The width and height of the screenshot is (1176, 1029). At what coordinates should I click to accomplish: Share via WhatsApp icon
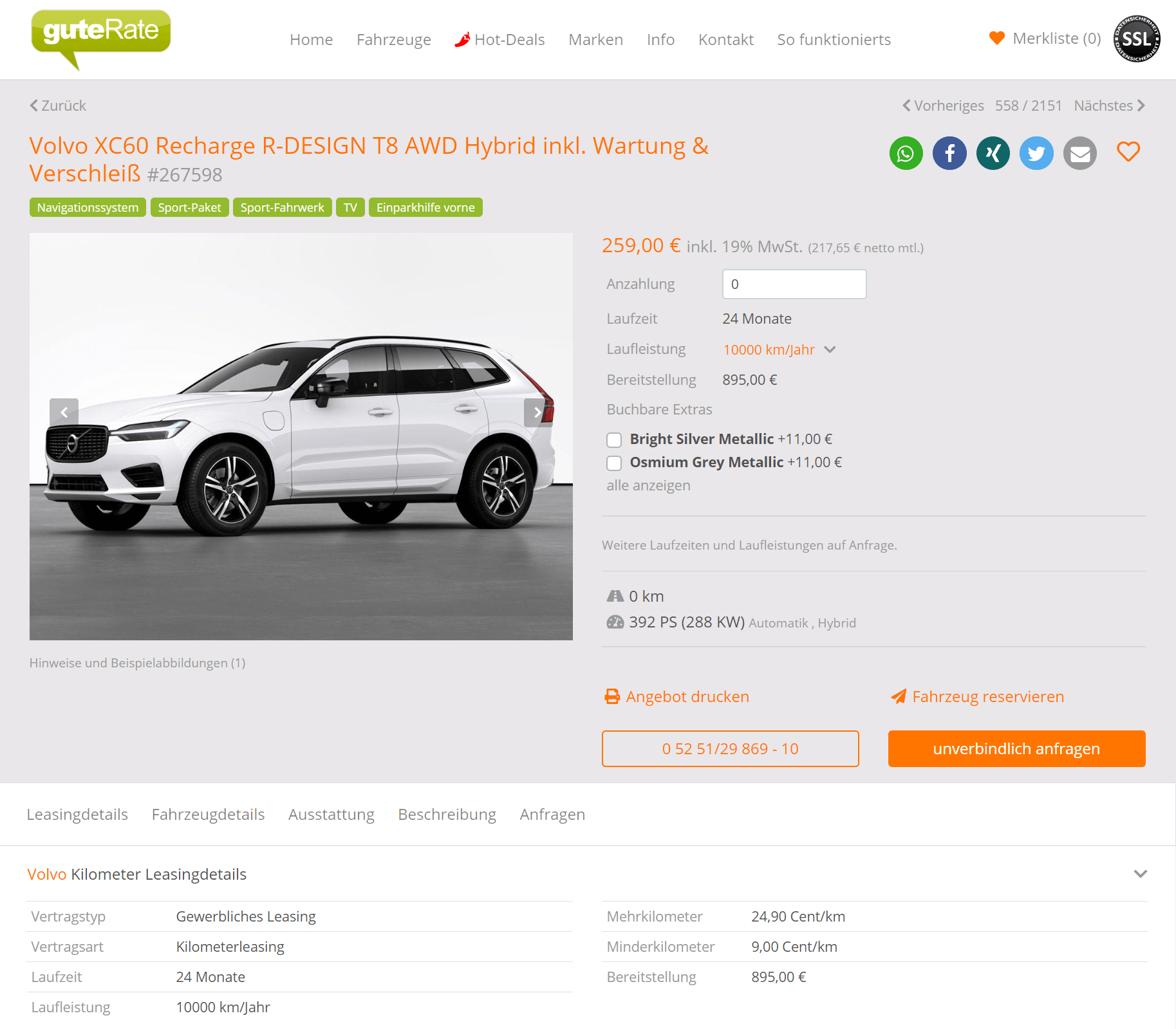coord(906,153)
